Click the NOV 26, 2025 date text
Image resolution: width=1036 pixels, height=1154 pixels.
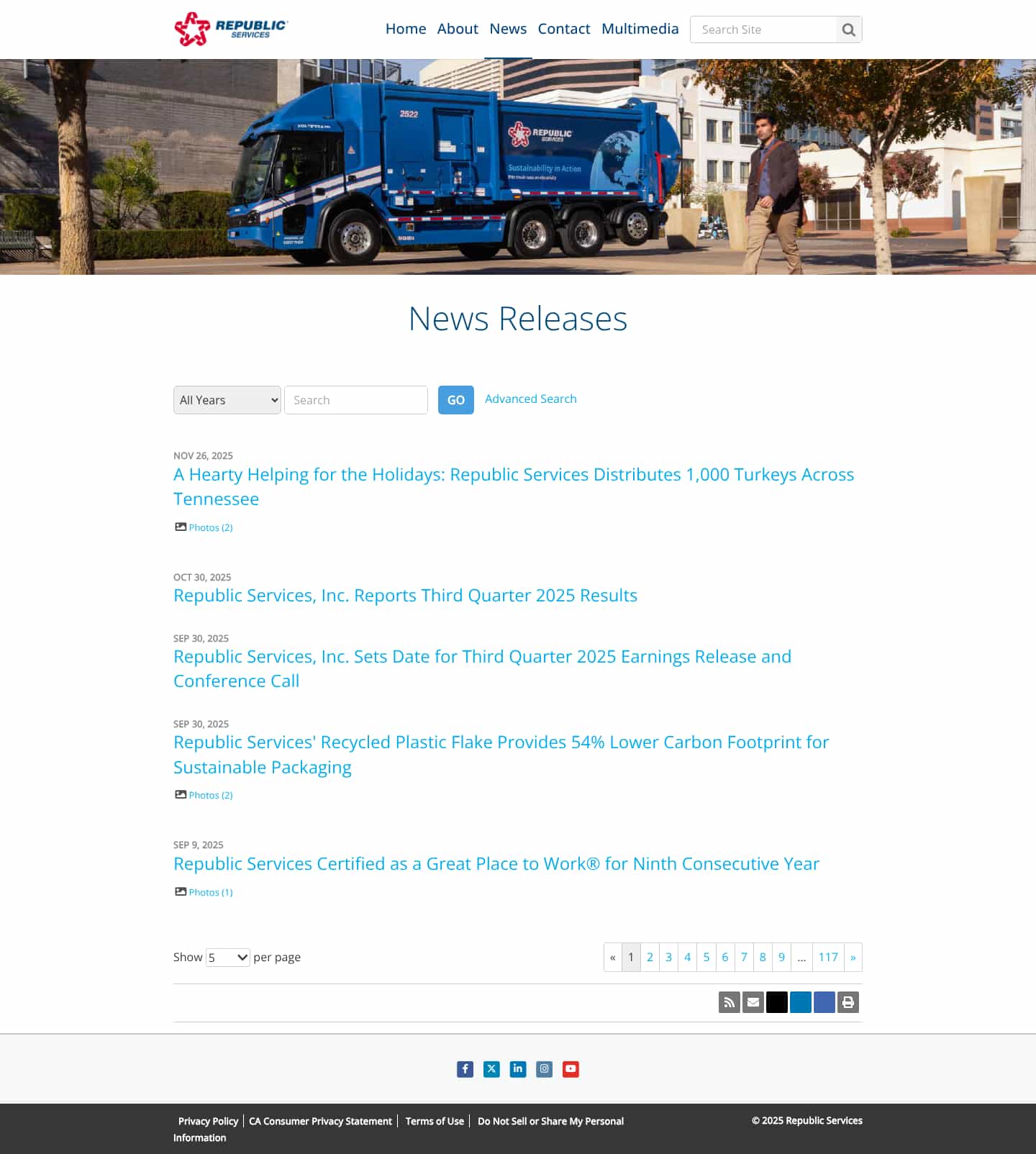click(203, 455)
